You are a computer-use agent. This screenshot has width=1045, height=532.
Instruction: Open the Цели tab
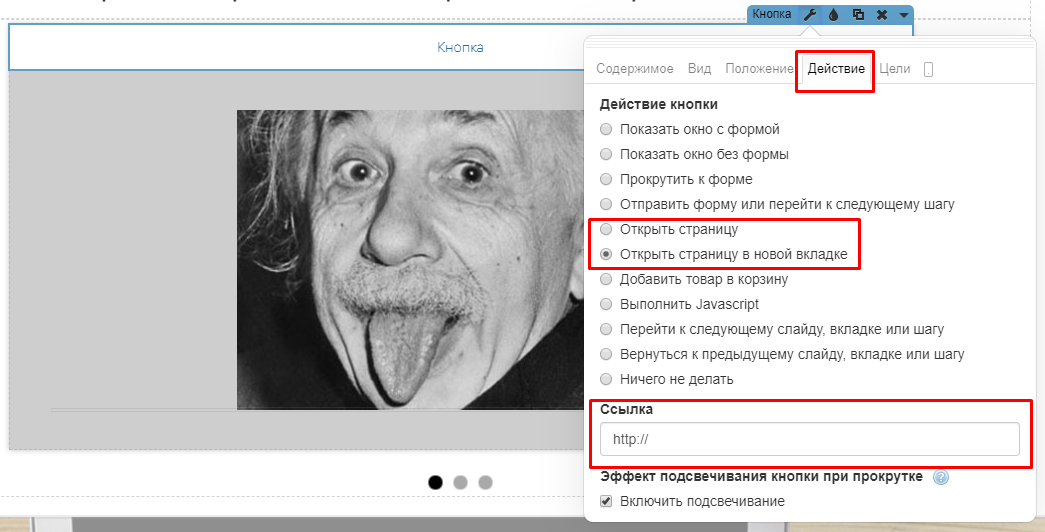click(894, 69)
